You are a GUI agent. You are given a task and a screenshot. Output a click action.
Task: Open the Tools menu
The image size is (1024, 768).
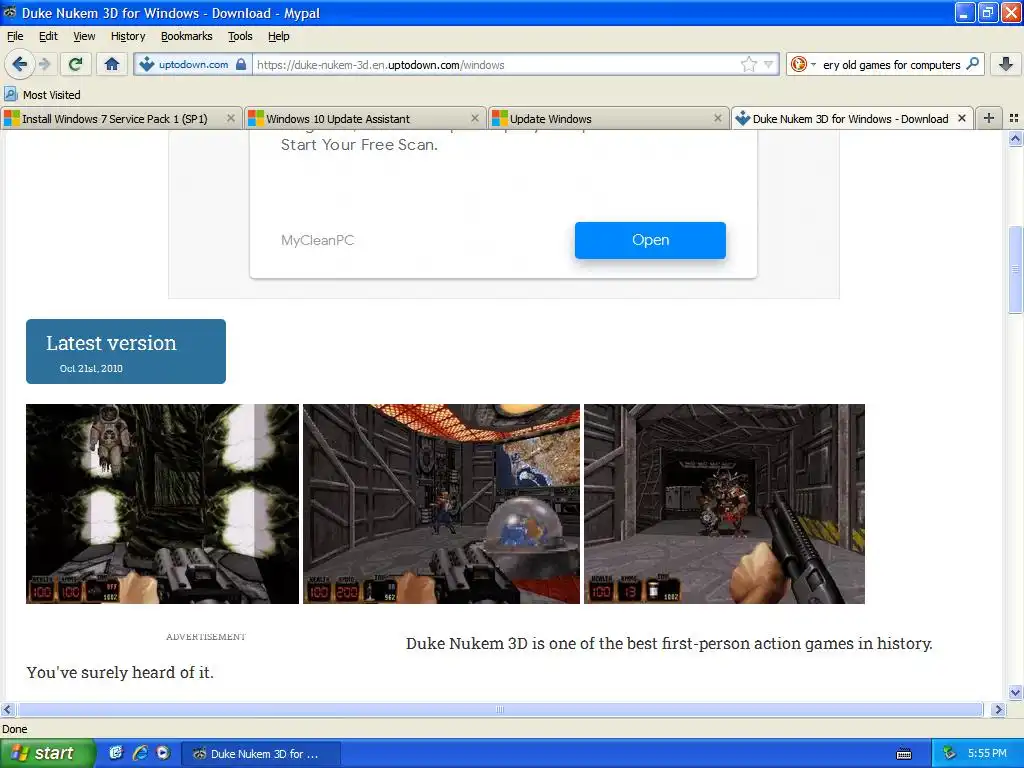click(240, 36)
